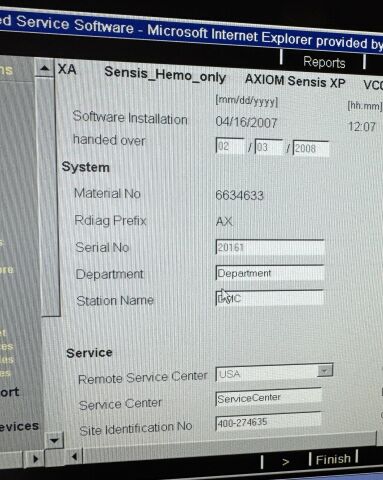Image resolution: width=383 pixels, height=480 pixels.
Task: Click the handed over label
Action: 109,140
